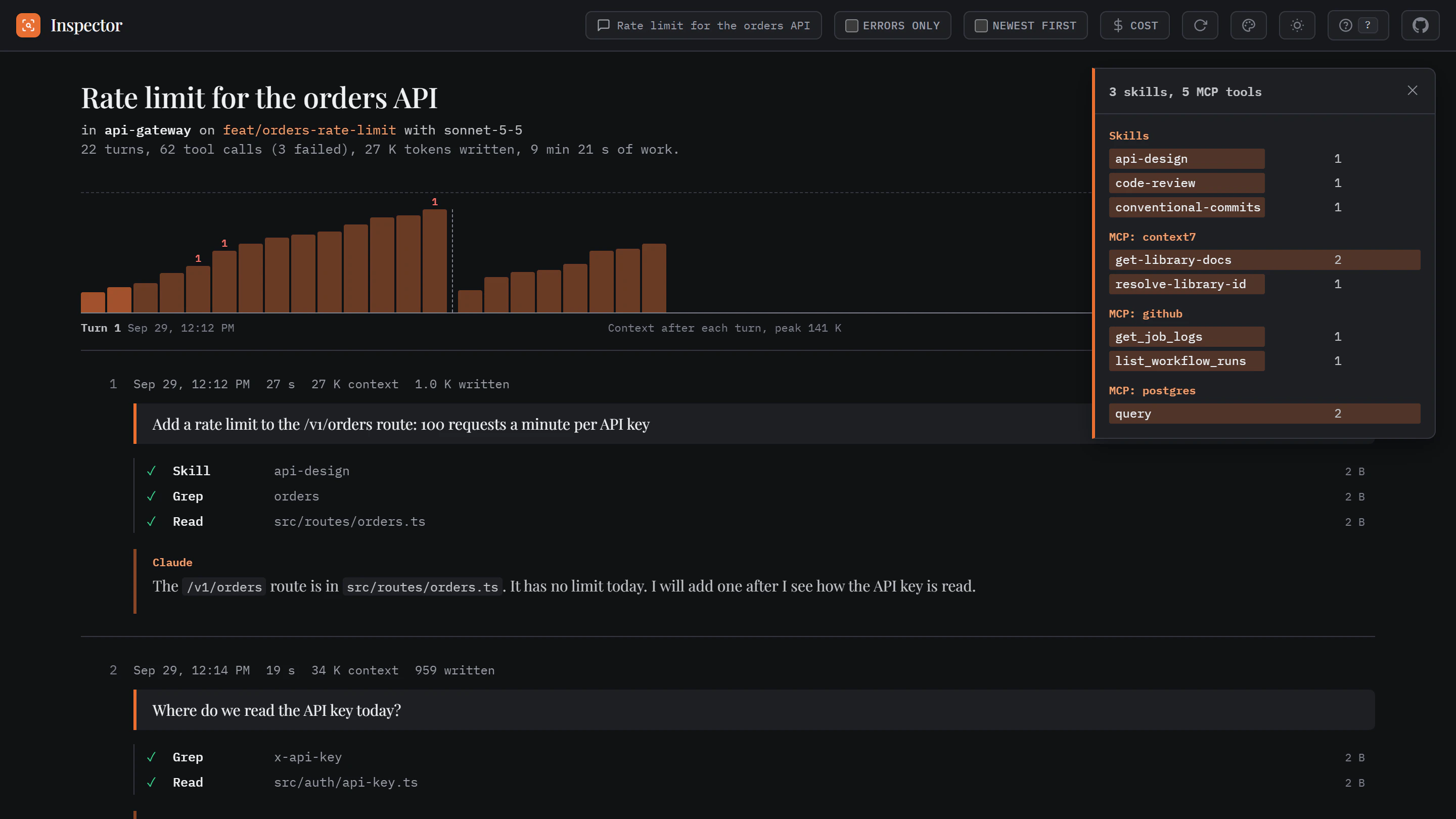Select the resolve-library-id tool row

click(x=1264, y=284)
